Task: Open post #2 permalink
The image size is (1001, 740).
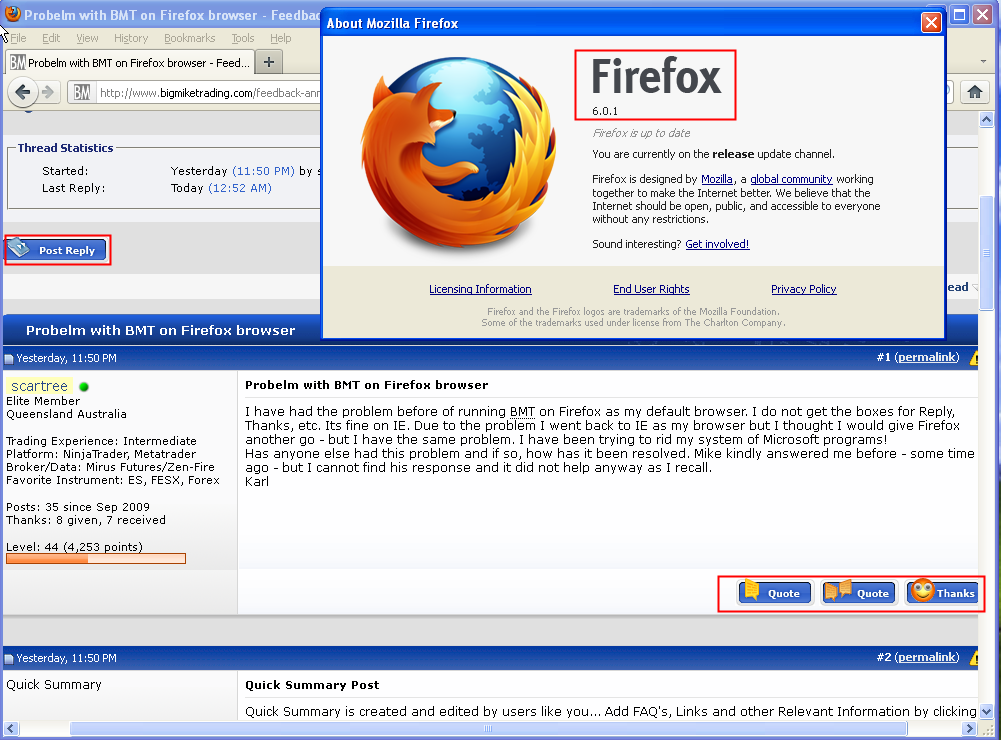Action: tap(927, 657)
